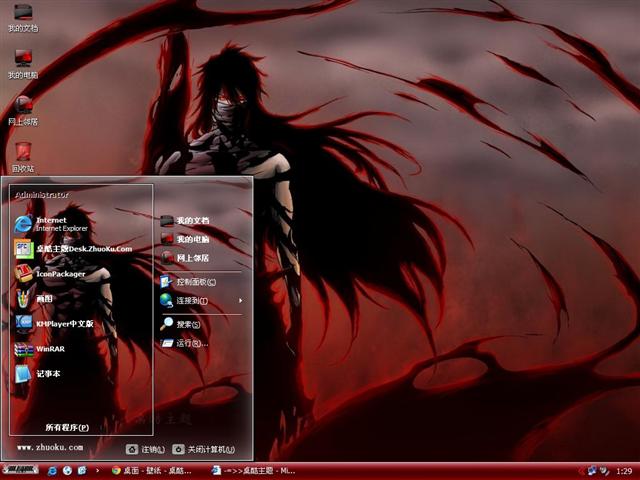Open WinRAR from Start menu
This screenshot has width=640, height=480.
(x=40, y=349)
